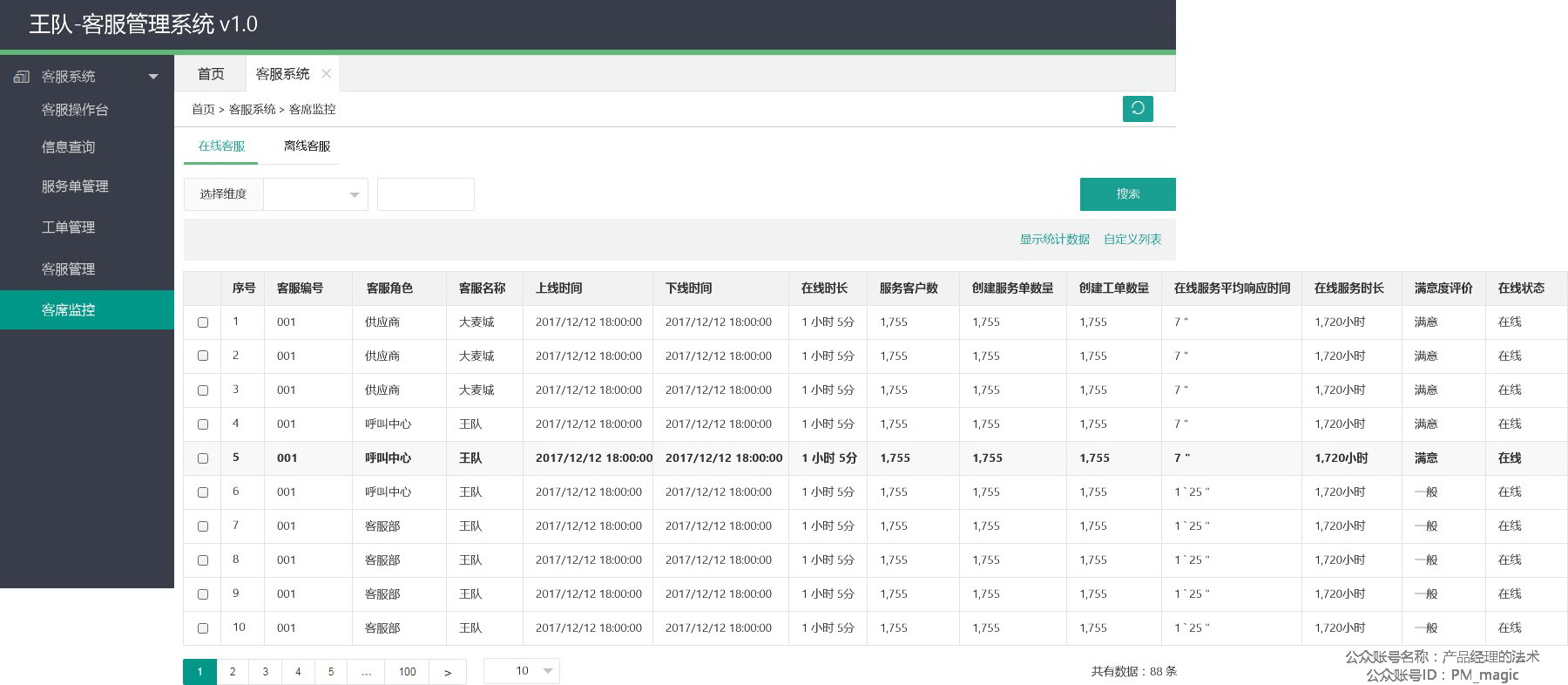Open 服务单管理 in the sidebar
This screenshot has height=685, width=1568.
click(75, 187)
